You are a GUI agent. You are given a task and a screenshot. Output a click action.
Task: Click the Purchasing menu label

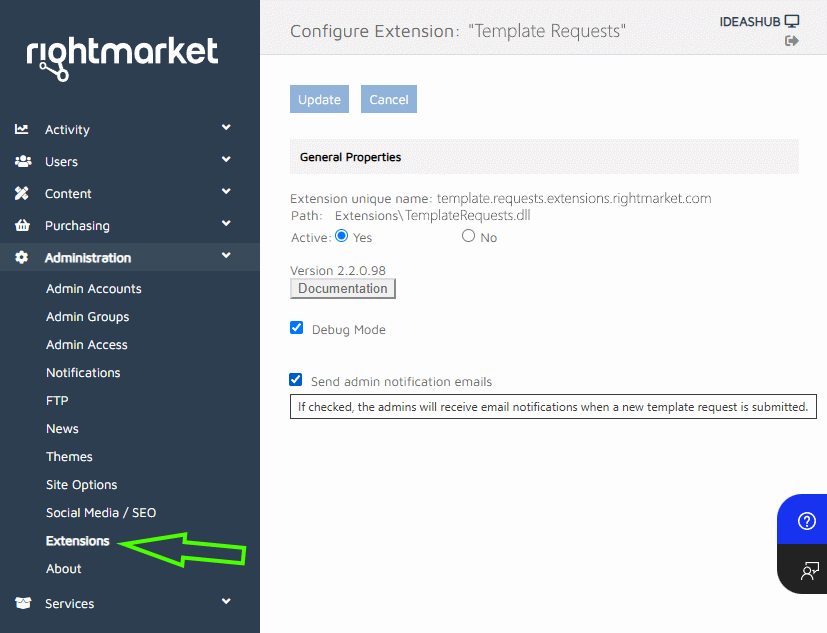[77, 226]
